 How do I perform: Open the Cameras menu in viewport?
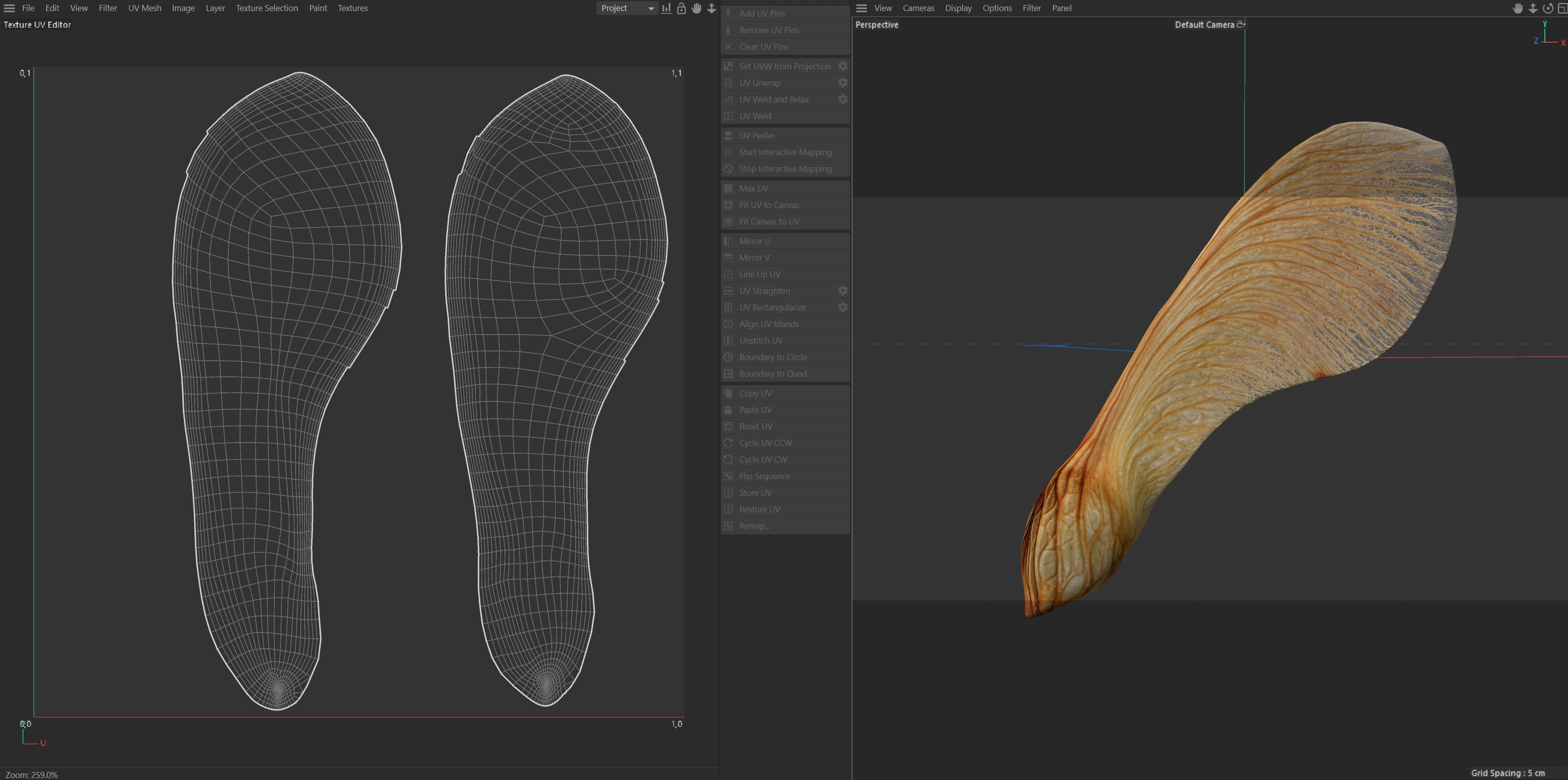coord(918,8)
